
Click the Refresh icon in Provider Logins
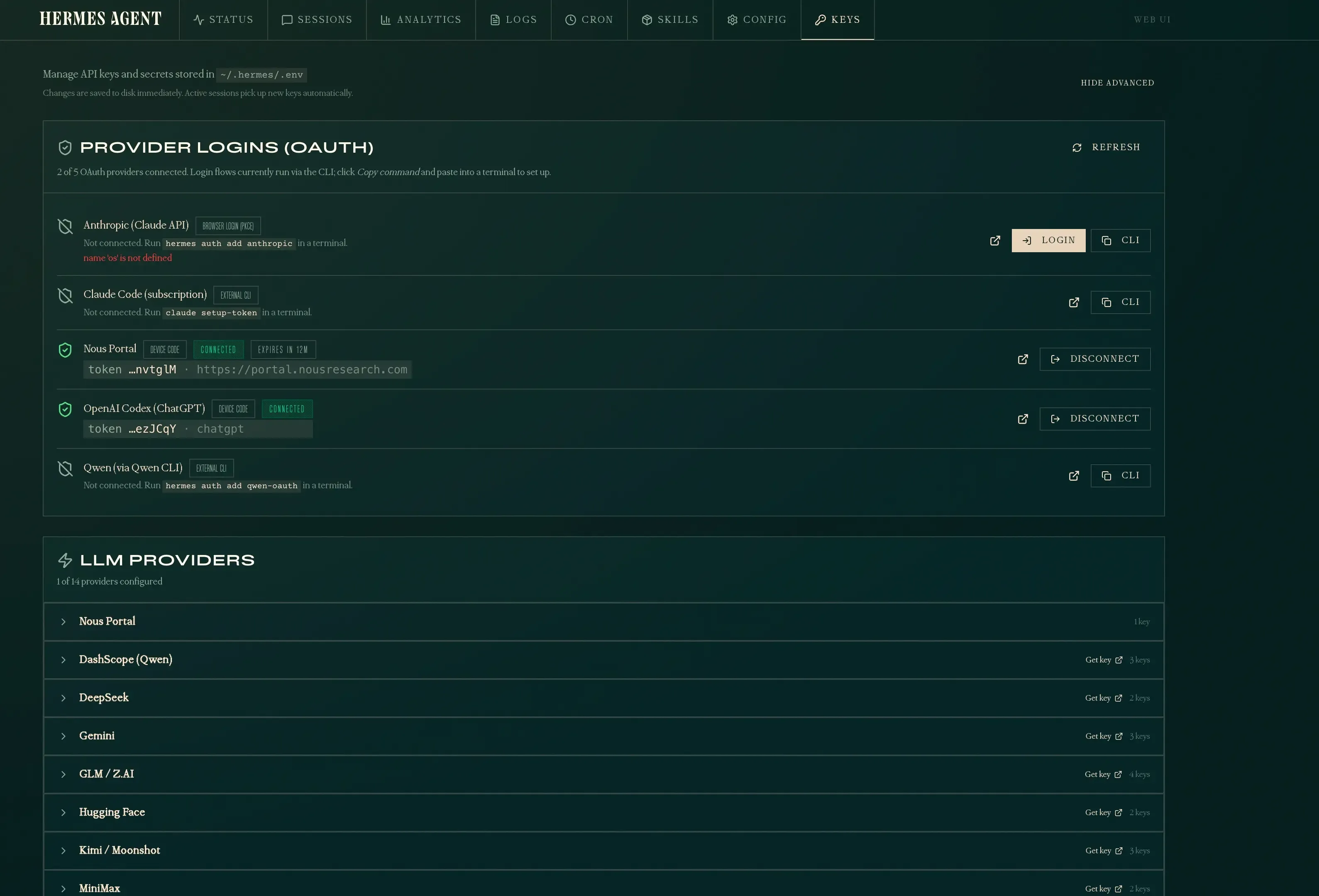[1077, 147]
